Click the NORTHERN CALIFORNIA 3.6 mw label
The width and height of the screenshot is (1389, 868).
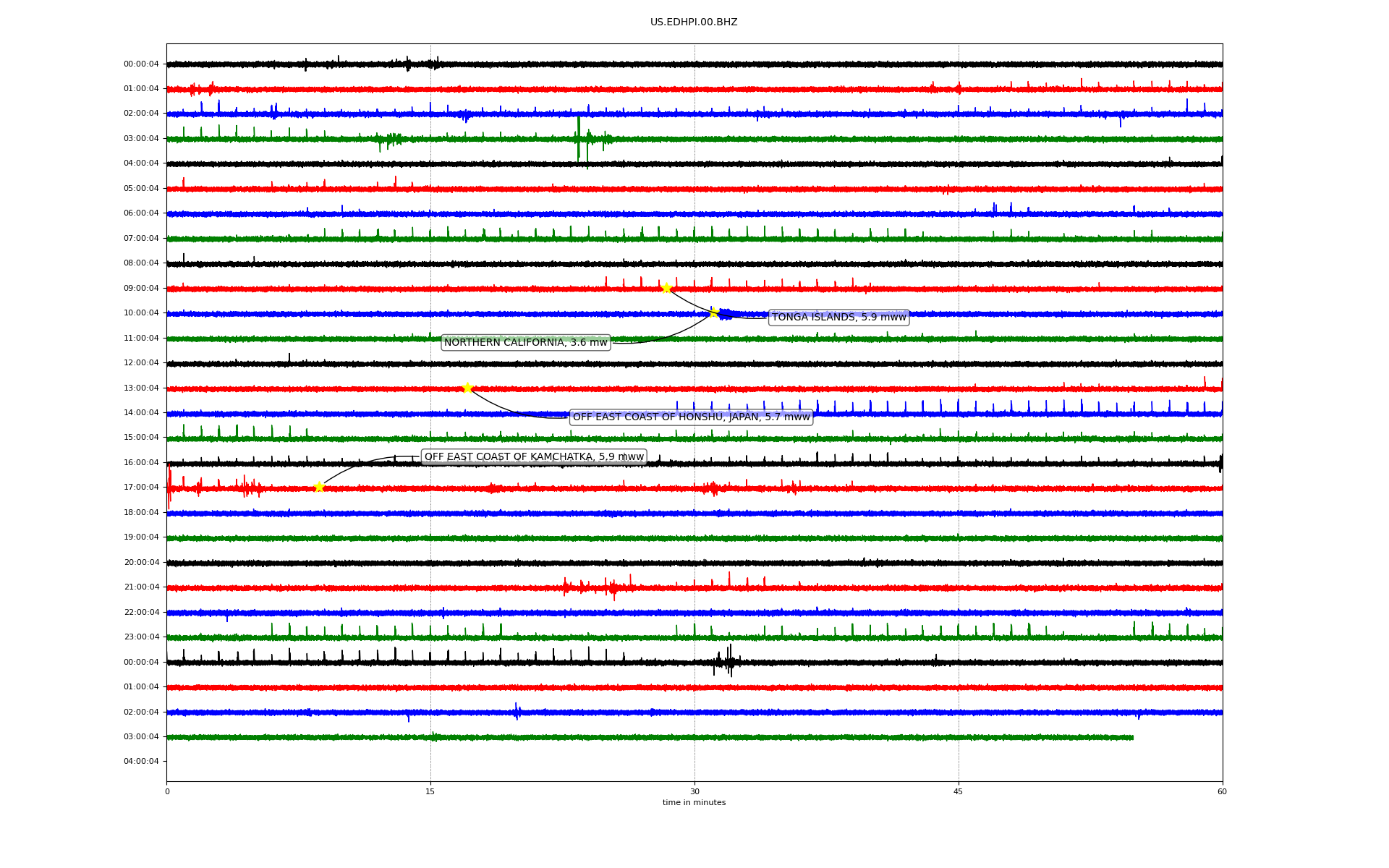pos(525,343)
